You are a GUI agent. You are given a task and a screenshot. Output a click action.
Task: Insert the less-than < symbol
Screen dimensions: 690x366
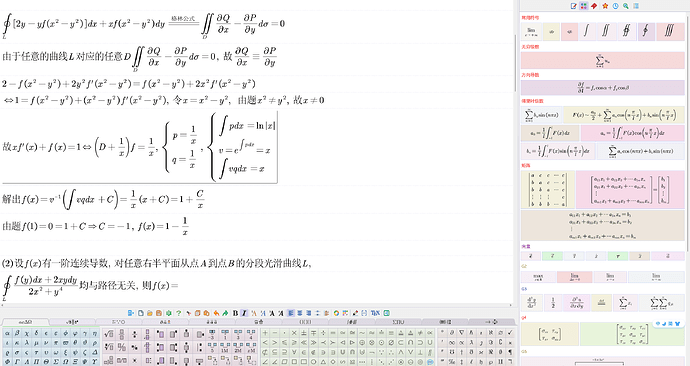pos(265,343)
